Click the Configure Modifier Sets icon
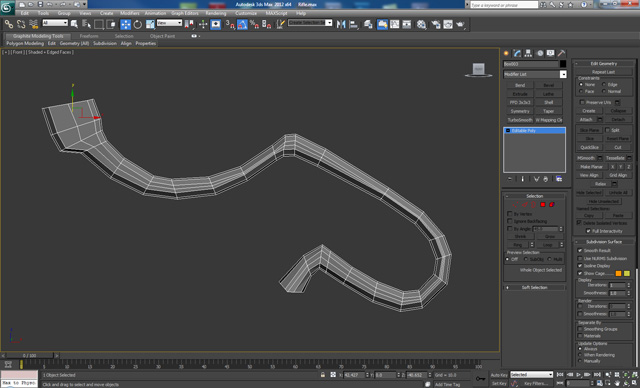The height and width of the screenshot is (388, 640). (559, 179)
